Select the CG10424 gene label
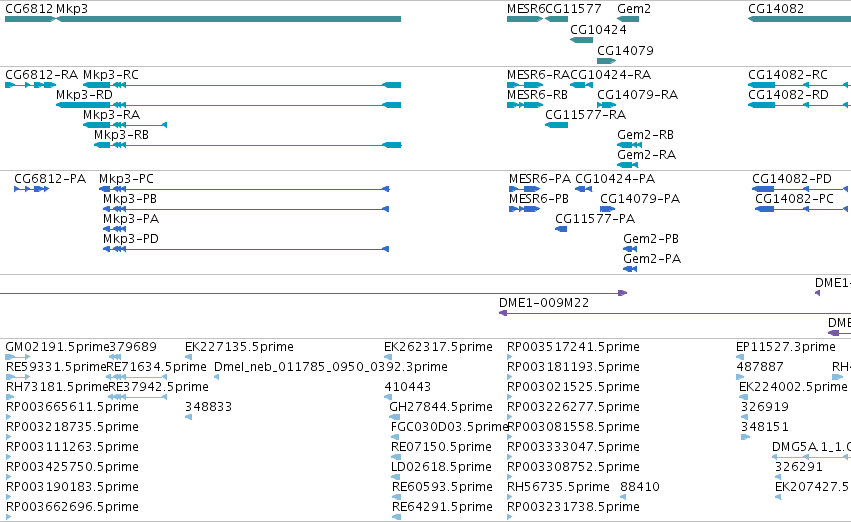Viewport: 851px width, 522px height. click(598, 29)
